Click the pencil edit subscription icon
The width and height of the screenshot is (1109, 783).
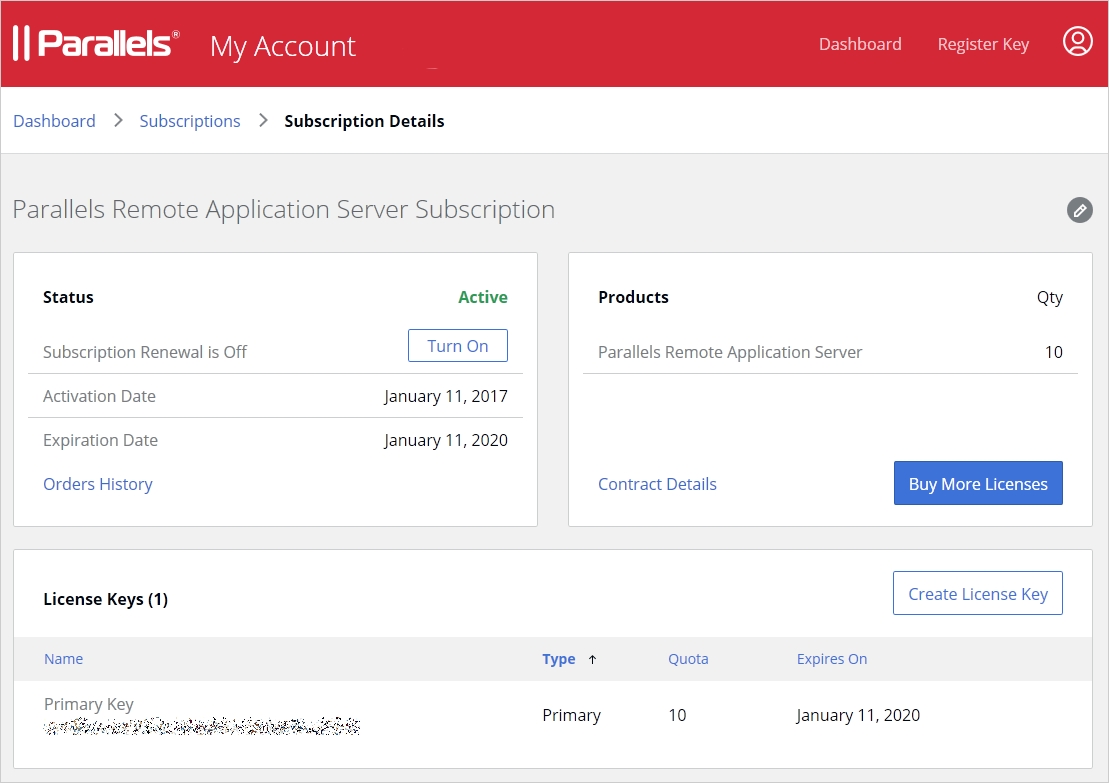pos(1079,210)
